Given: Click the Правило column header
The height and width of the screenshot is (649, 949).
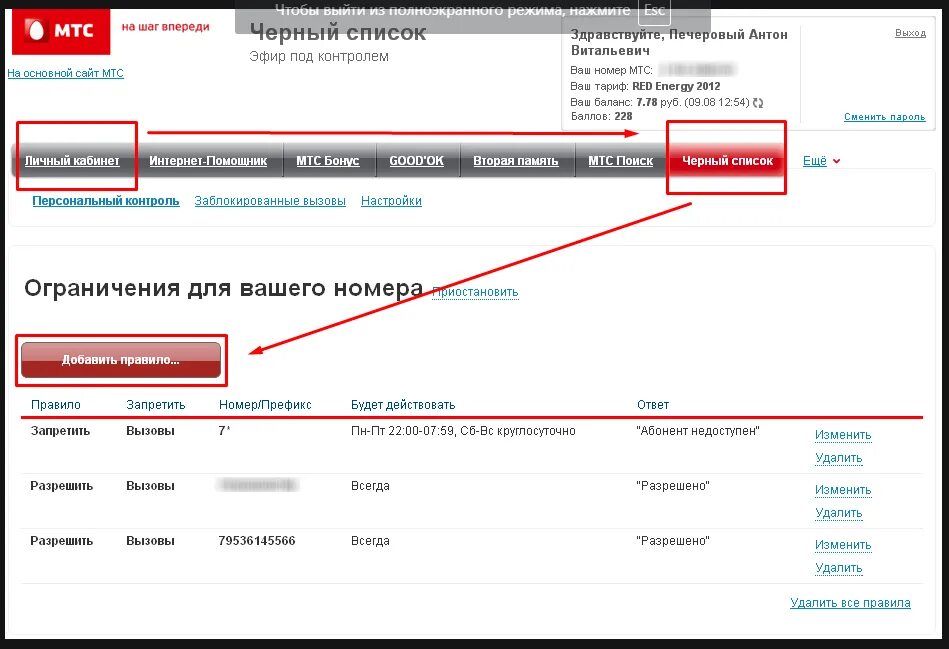Looking at the screenshot, I should pyautogui.click(x=56, y=404).
